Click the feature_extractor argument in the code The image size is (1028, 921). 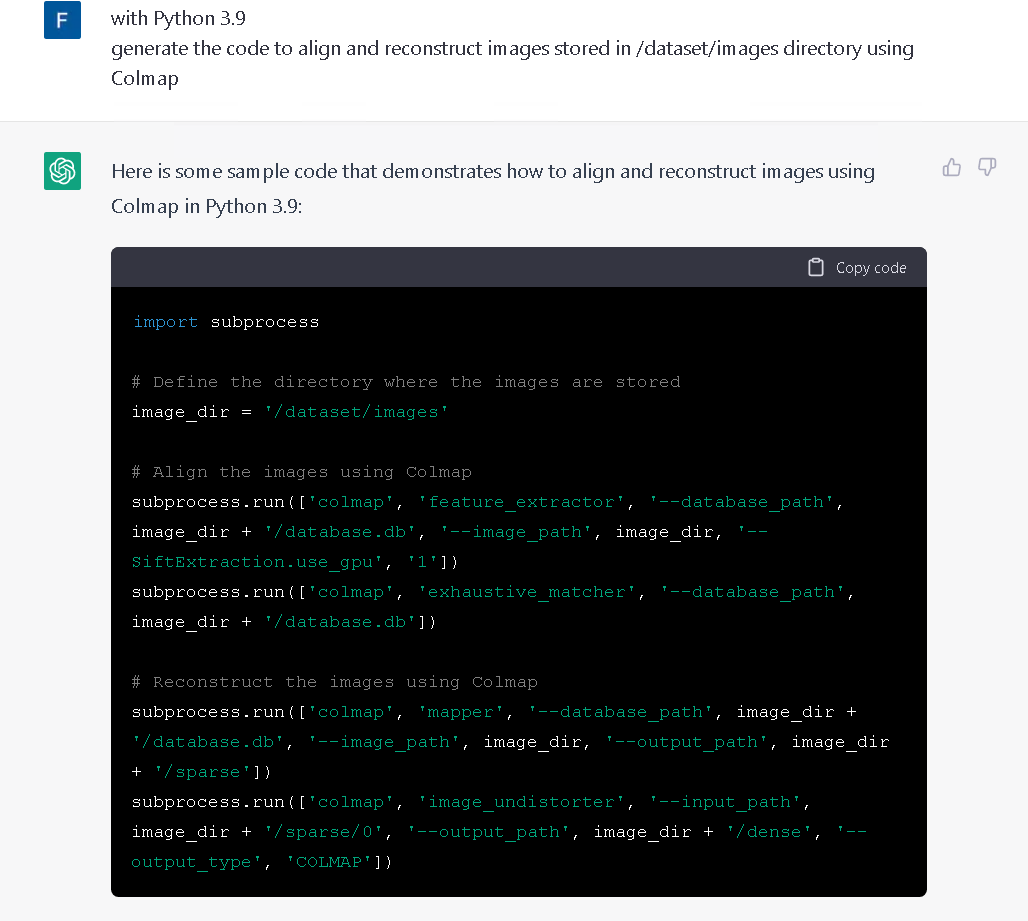(x=521, y=501)
